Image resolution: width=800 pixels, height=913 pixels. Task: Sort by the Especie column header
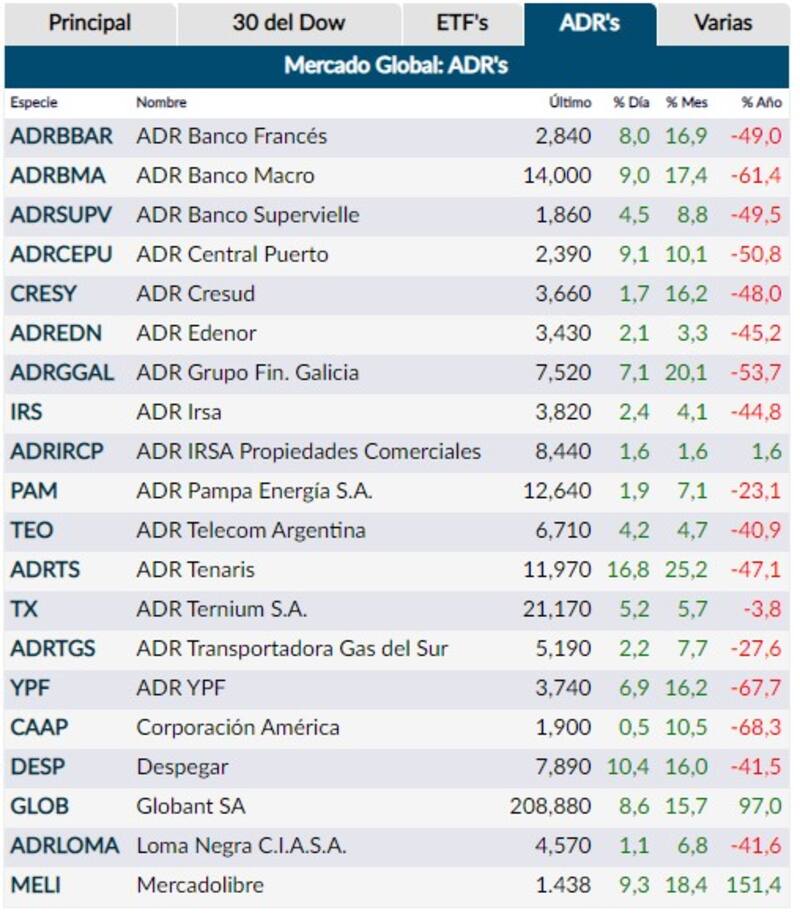click(34, 102)
